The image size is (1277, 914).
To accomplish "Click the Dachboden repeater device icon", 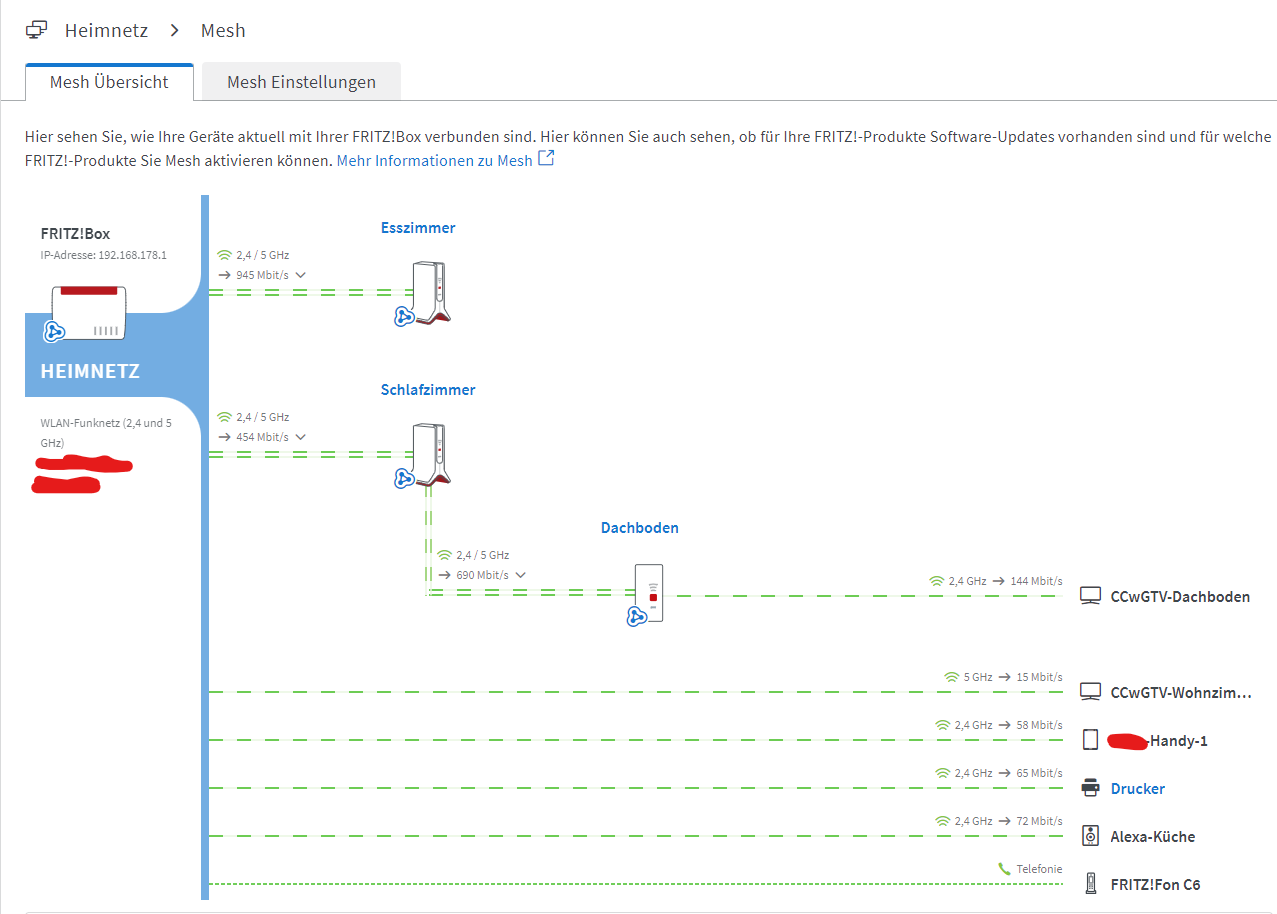I will (x=649, y=592).
